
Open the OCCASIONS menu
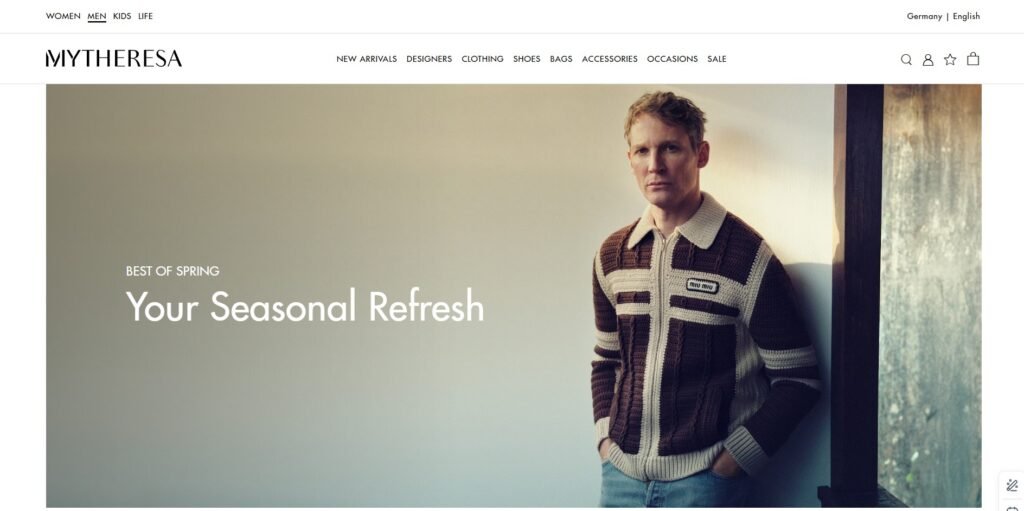[672, 59]
